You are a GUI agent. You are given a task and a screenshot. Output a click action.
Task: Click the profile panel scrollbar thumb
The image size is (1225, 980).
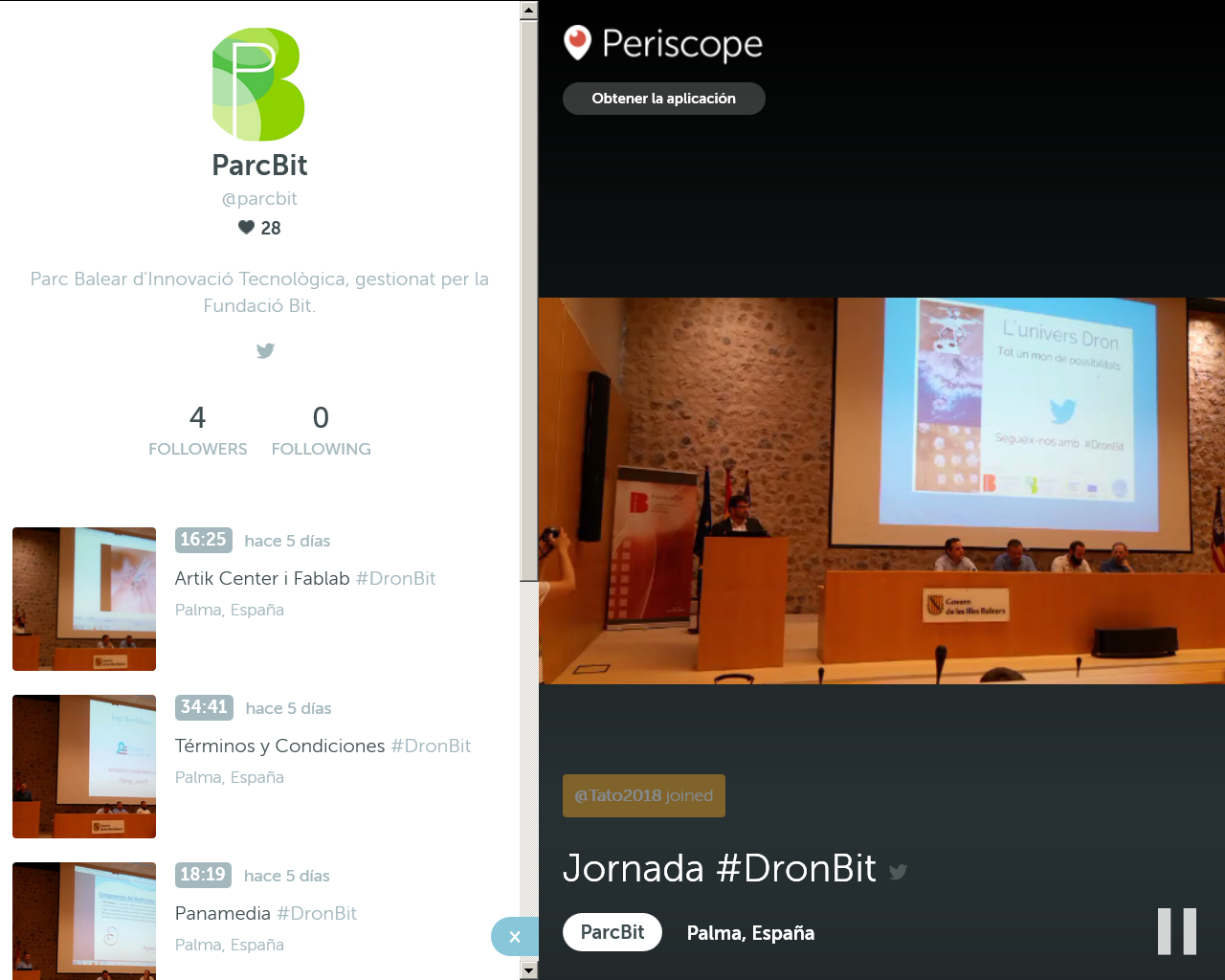(529, 301)
